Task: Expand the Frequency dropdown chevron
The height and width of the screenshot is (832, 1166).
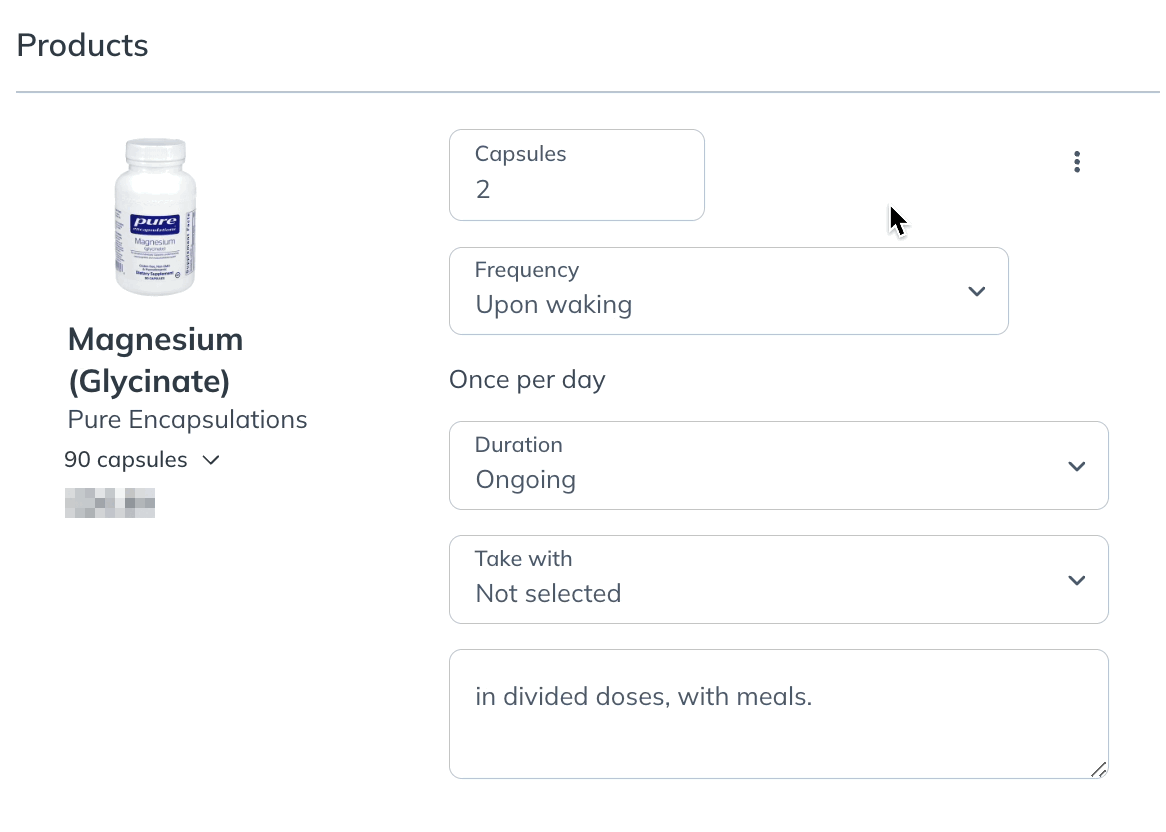Action: point(976,291)
